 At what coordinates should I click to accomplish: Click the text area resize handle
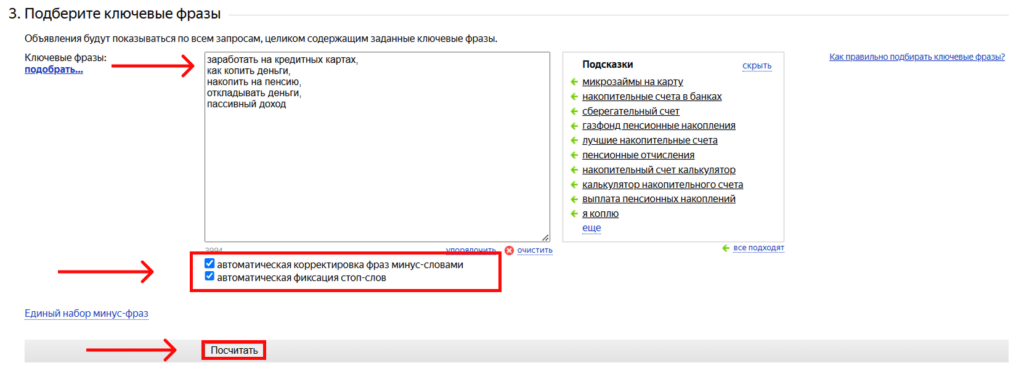(545, 238)
